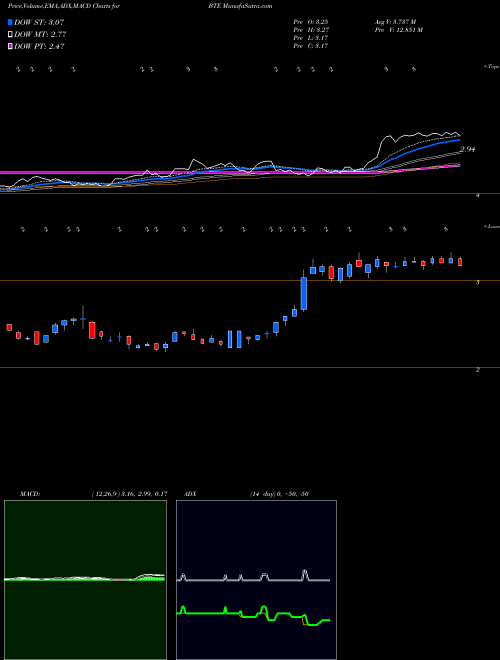Click the white DOW MT legend swatch
The height and width of the screenshot is (660, 500).
point(10,35)
